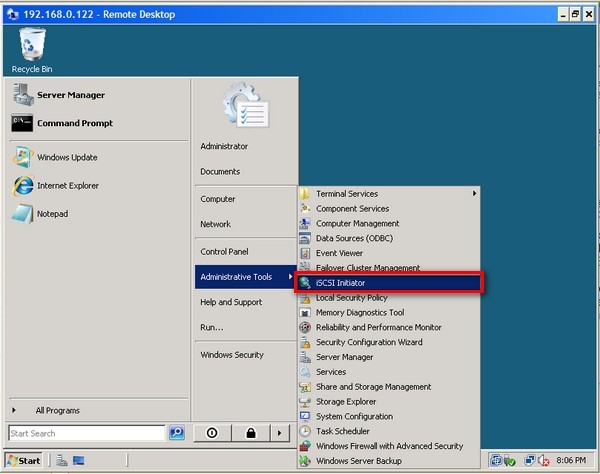600x474 pixels.
Task: Launch Storage Explorer icon
Action: coord(305,402)
